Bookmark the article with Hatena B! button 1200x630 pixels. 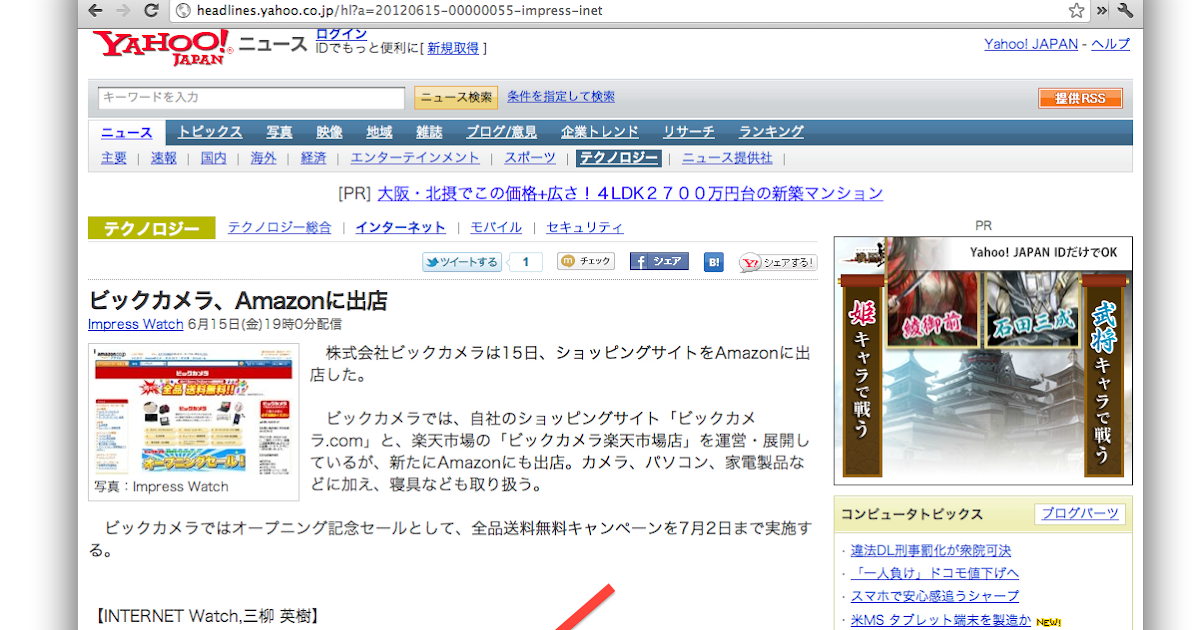[x=713, y=262]
